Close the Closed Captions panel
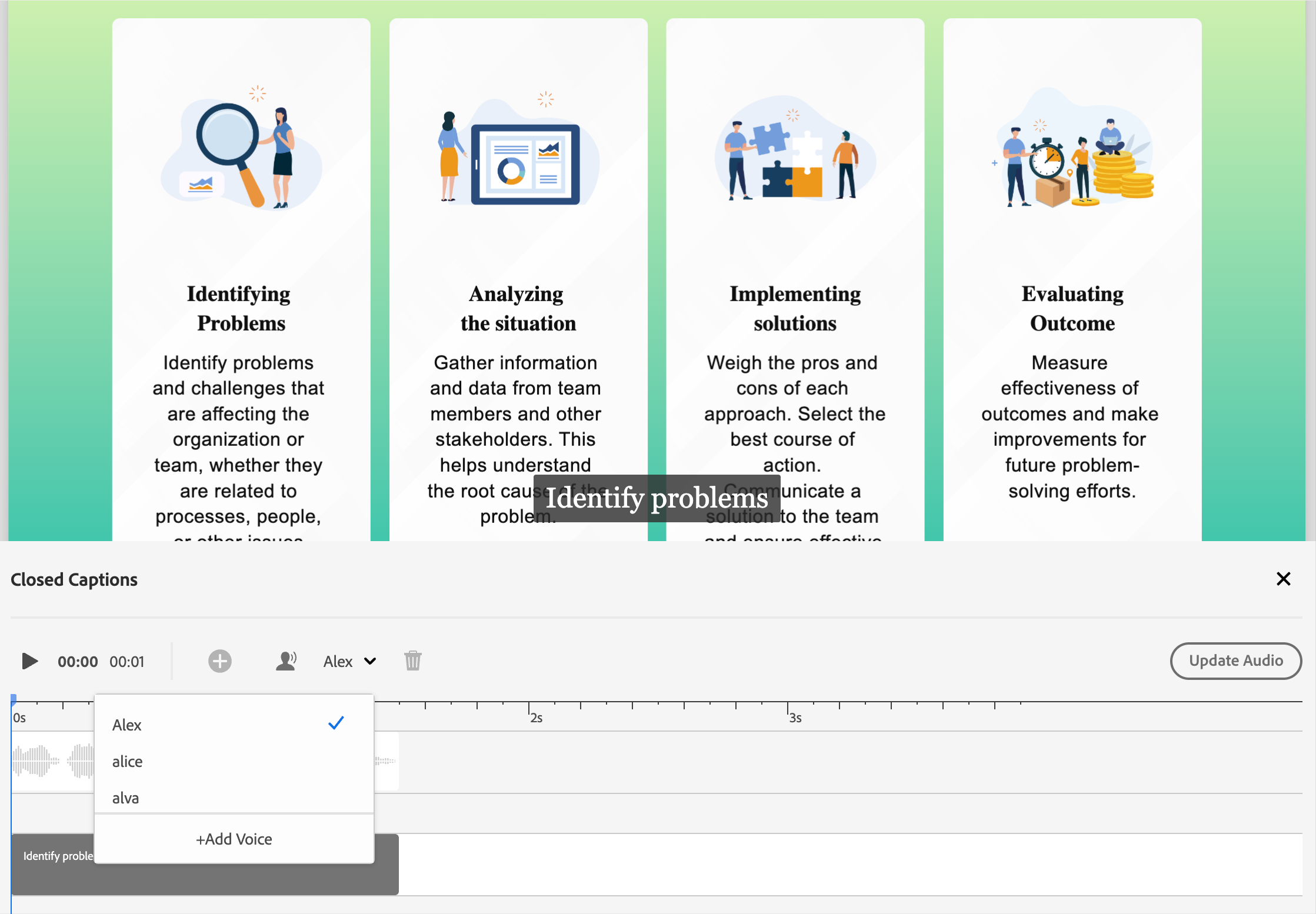The width and height of the screenshot is (1316, 914). (x=1283, y=579)
